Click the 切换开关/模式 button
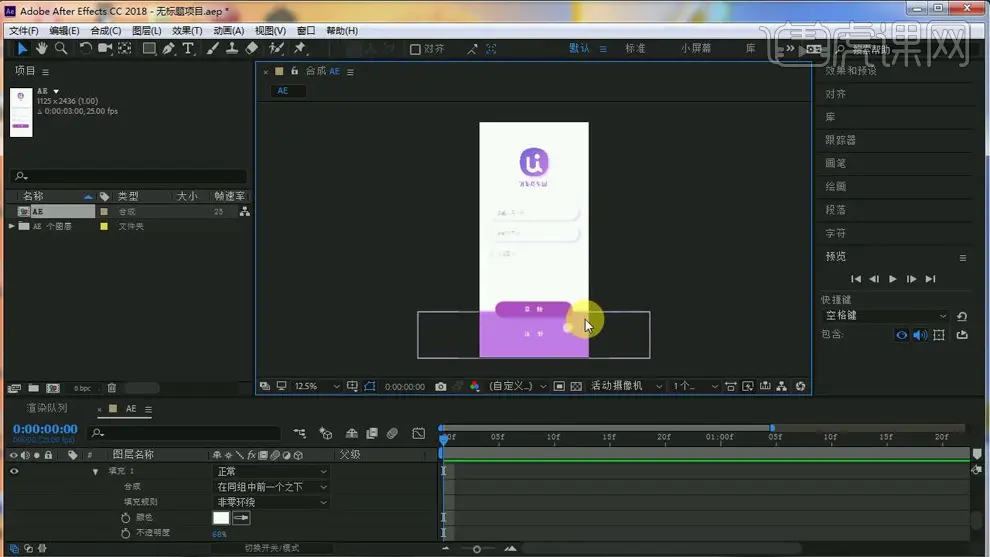990x557 pixels. coord(272,548)
